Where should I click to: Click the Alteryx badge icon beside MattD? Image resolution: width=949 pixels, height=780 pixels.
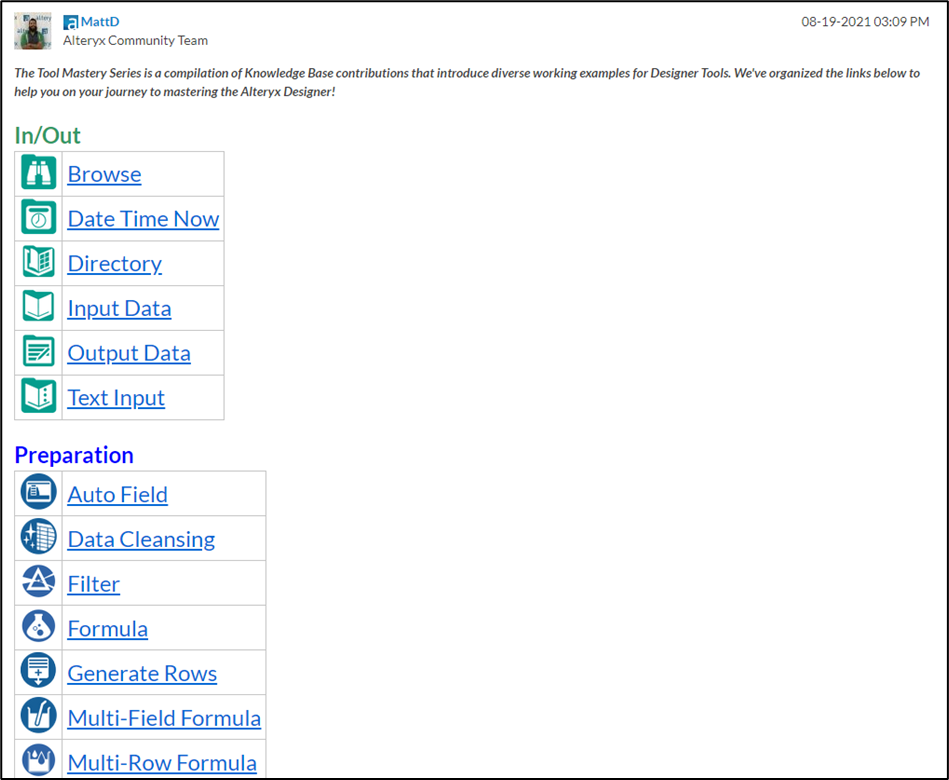[71, 22]
